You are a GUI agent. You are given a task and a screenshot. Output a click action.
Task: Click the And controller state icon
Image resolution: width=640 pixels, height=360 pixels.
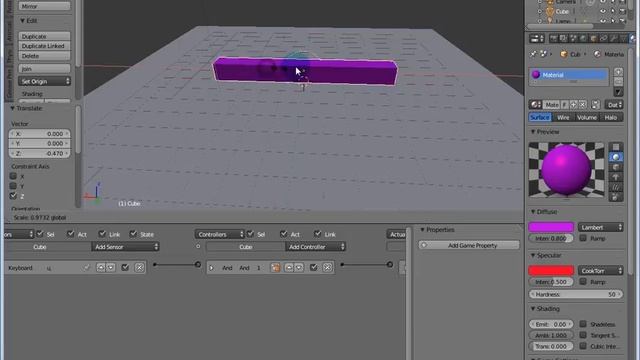[x=276, y=267]
